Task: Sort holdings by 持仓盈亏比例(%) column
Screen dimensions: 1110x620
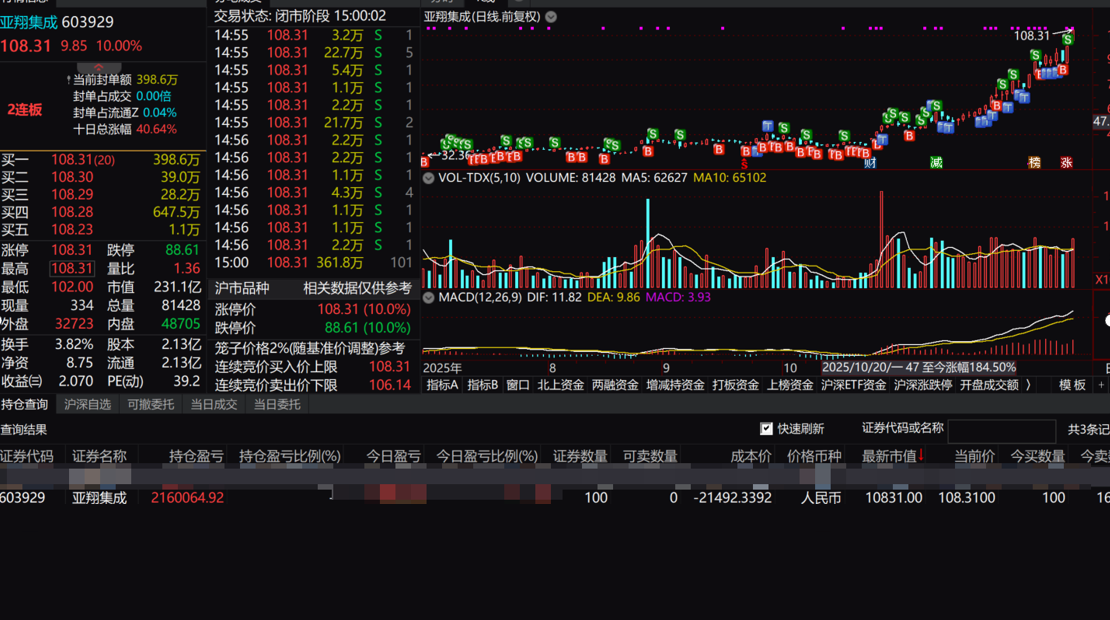Action: click(x=290, y=457)
